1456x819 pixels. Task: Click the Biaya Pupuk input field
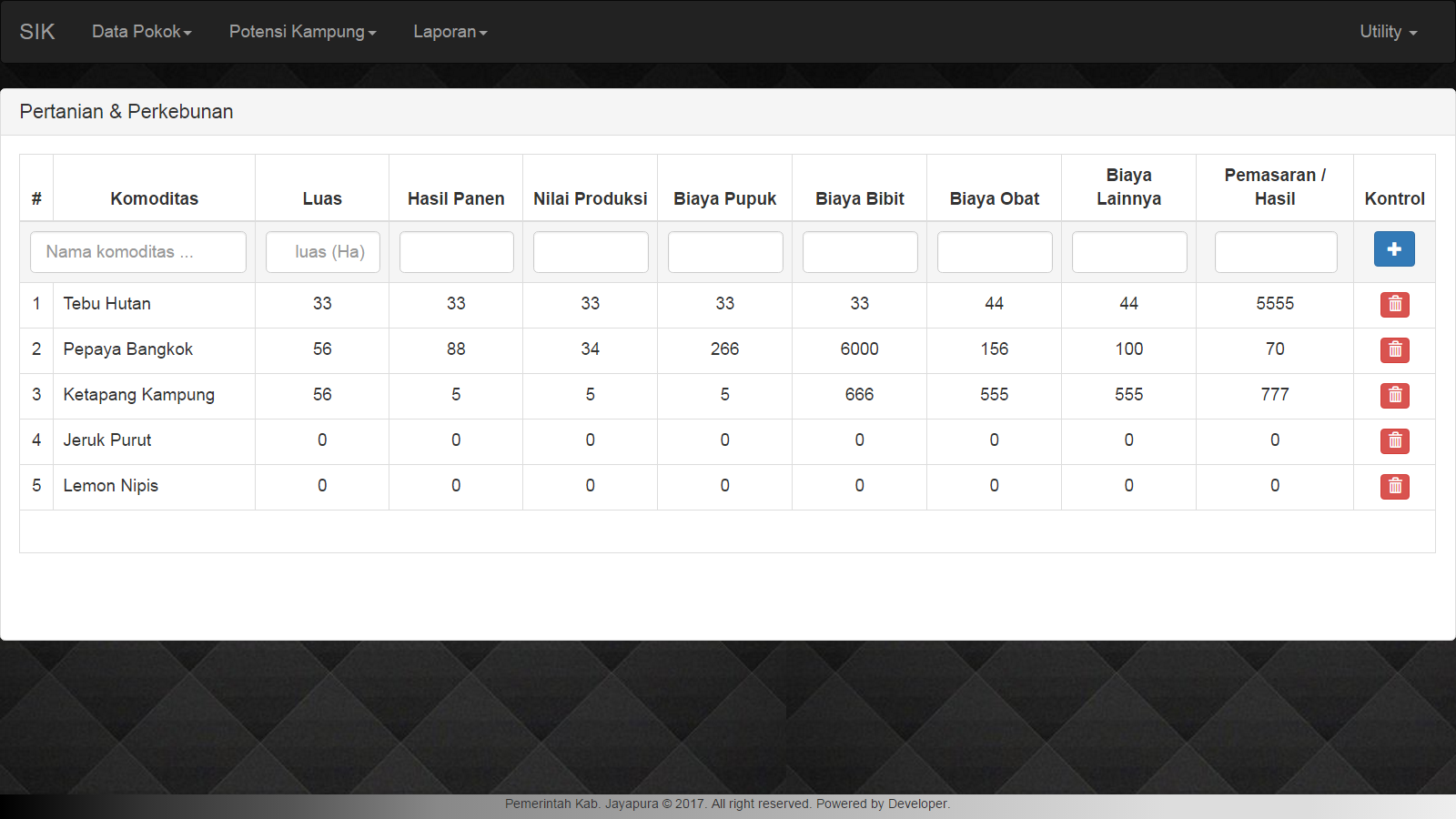click(725, 252)
